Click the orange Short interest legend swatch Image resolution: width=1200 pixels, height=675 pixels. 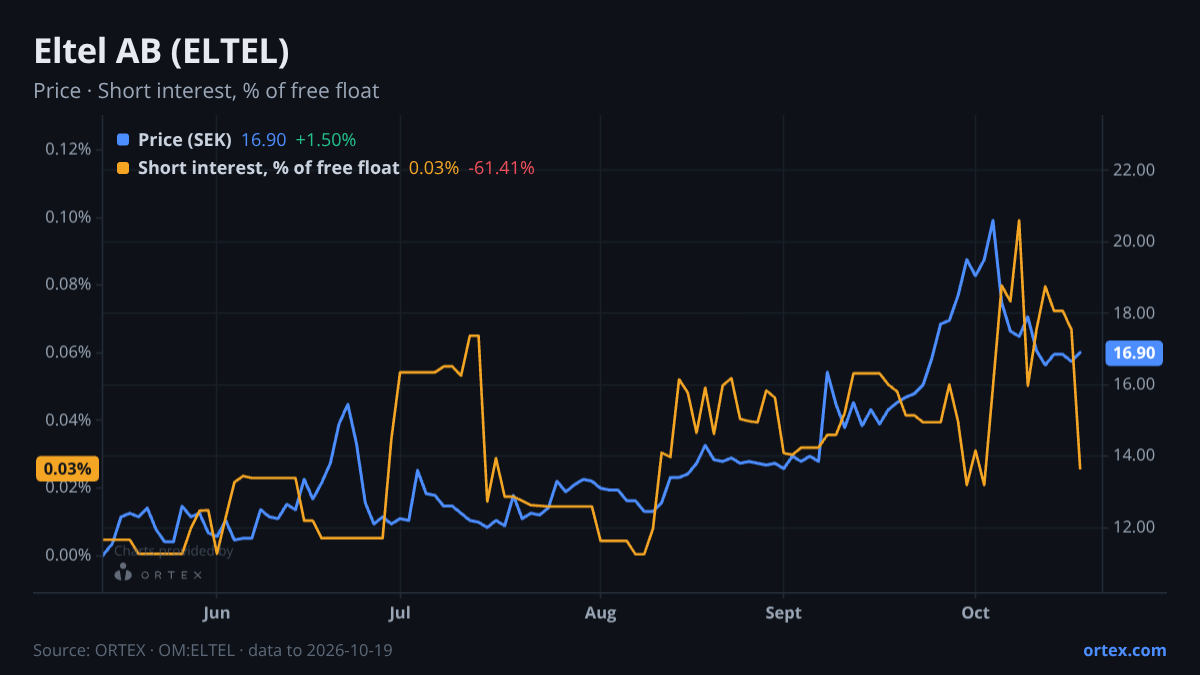coord(123,168)
